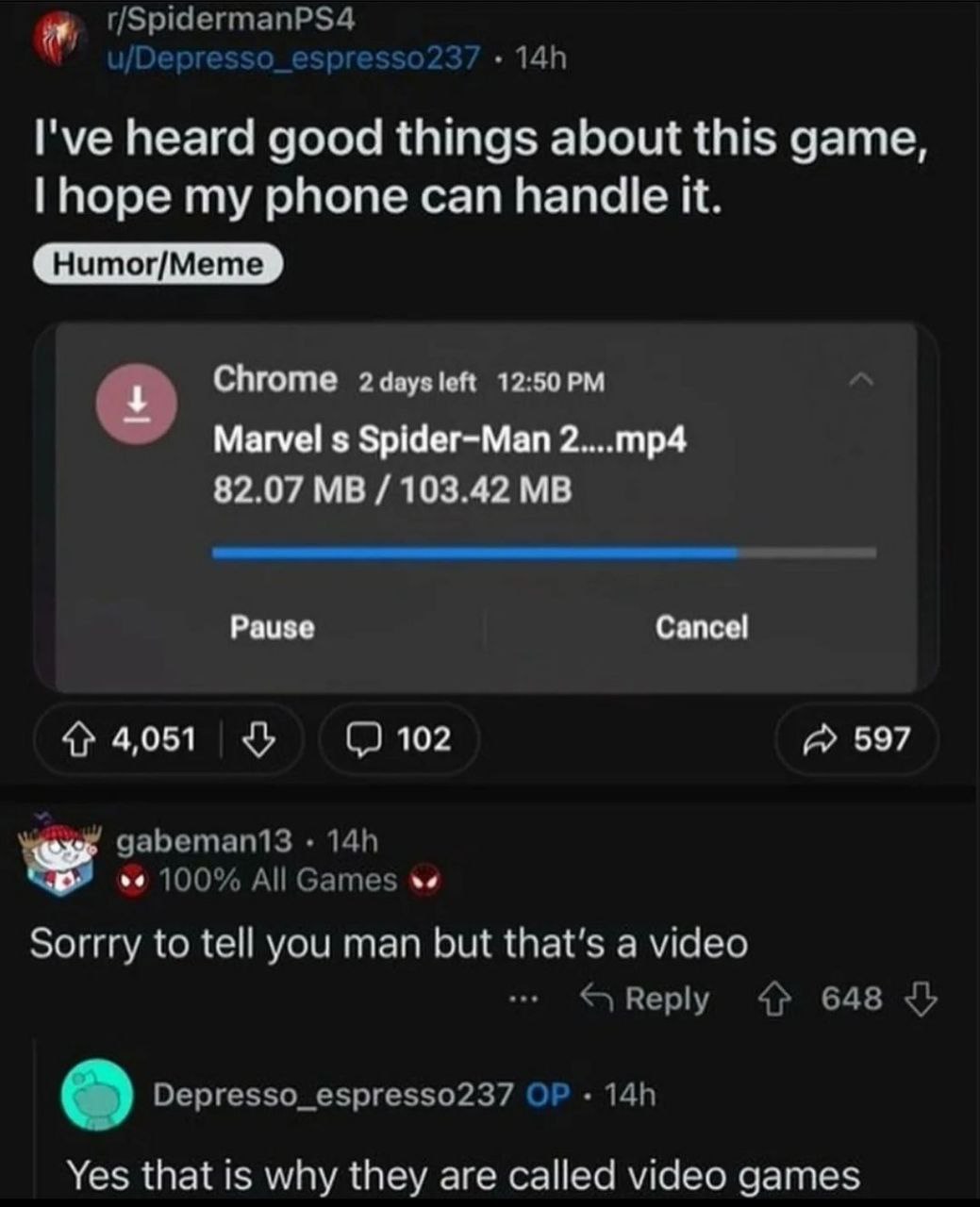Viewport: 980px width, 1207px height.
Task: Downvote the post next to 4,051
Action: click(258, 738)
